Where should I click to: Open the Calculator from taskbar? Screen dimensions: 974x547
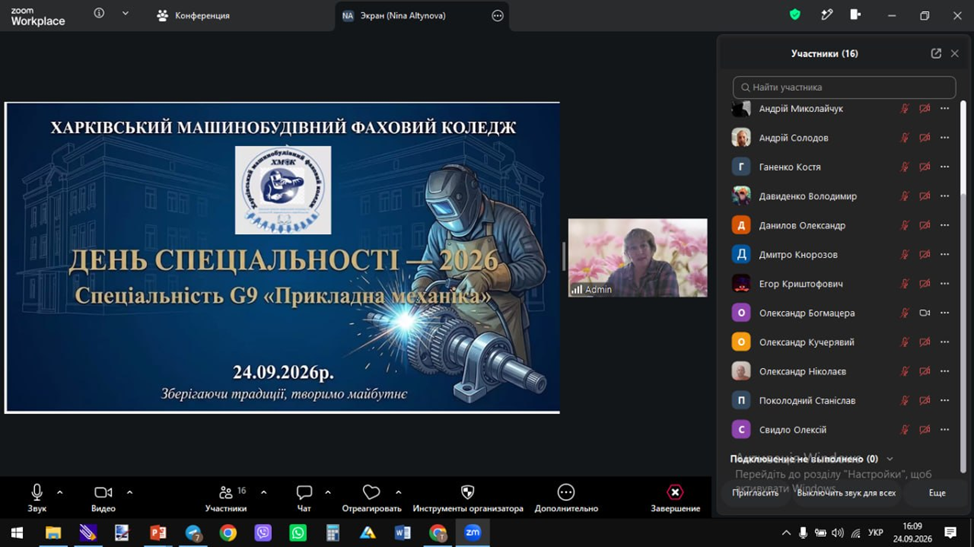pyautogui.click(x=333, y=533)
